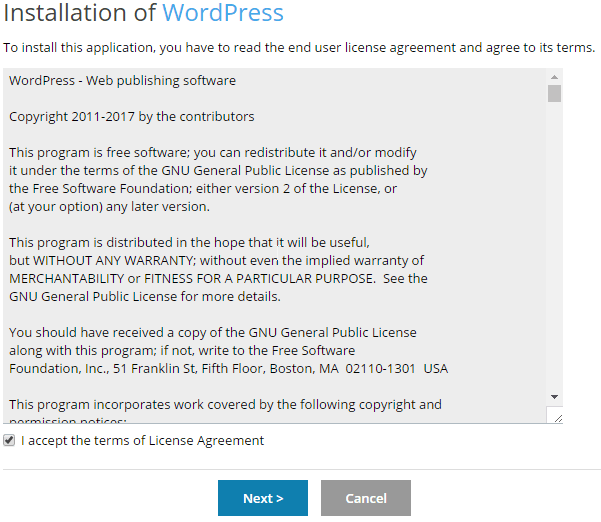601x522 pixels.
Task: Click 'MERCHANTABILITY or FITNESS FOR A PARTICULAR PURPOSE' line
Action: pyautogui.click(x=218, y=278)
